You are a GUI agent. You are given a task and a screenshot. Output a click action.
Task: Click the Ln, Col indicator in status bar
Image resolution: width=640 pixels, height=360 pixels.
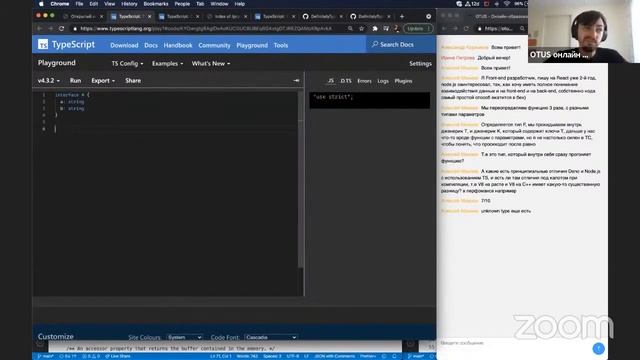(220, 356)
